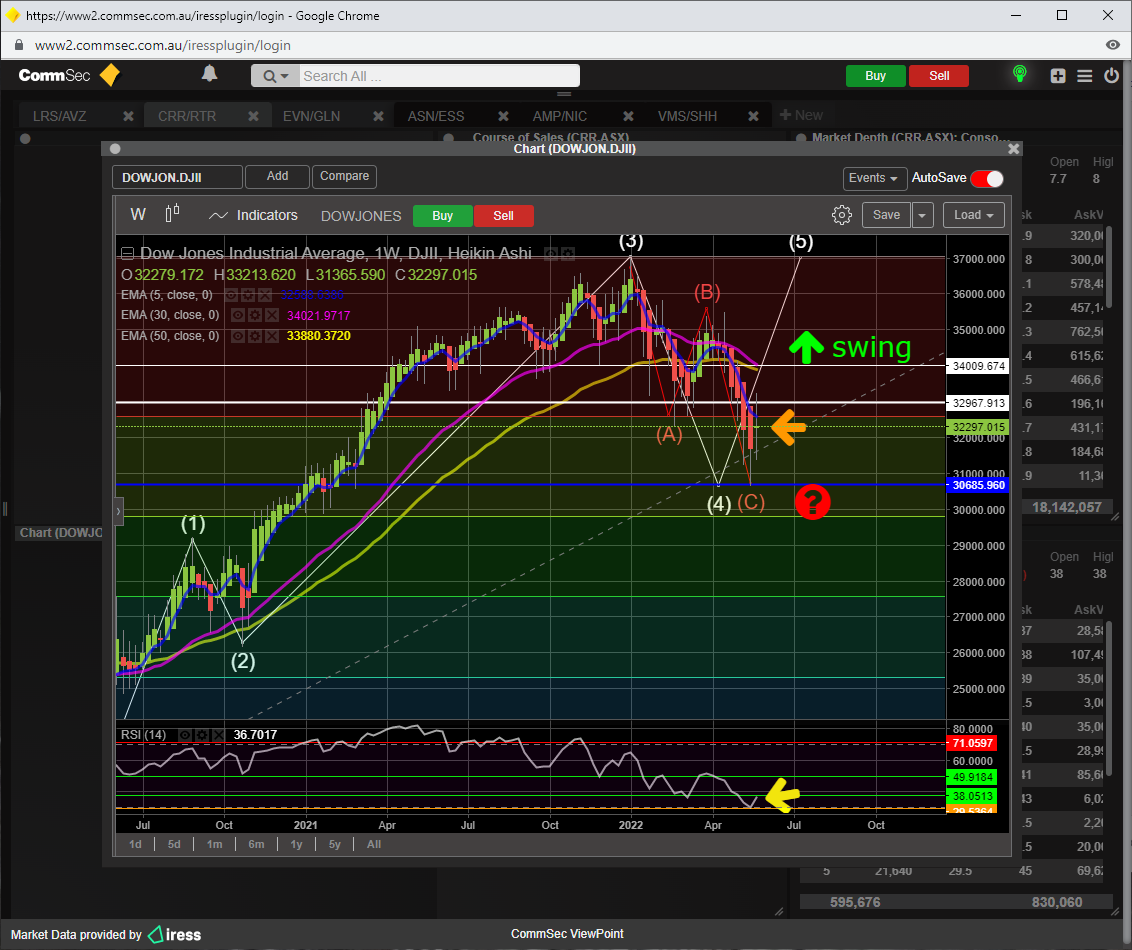Switch to the CRR/RTR tab

tap(187, 116)
